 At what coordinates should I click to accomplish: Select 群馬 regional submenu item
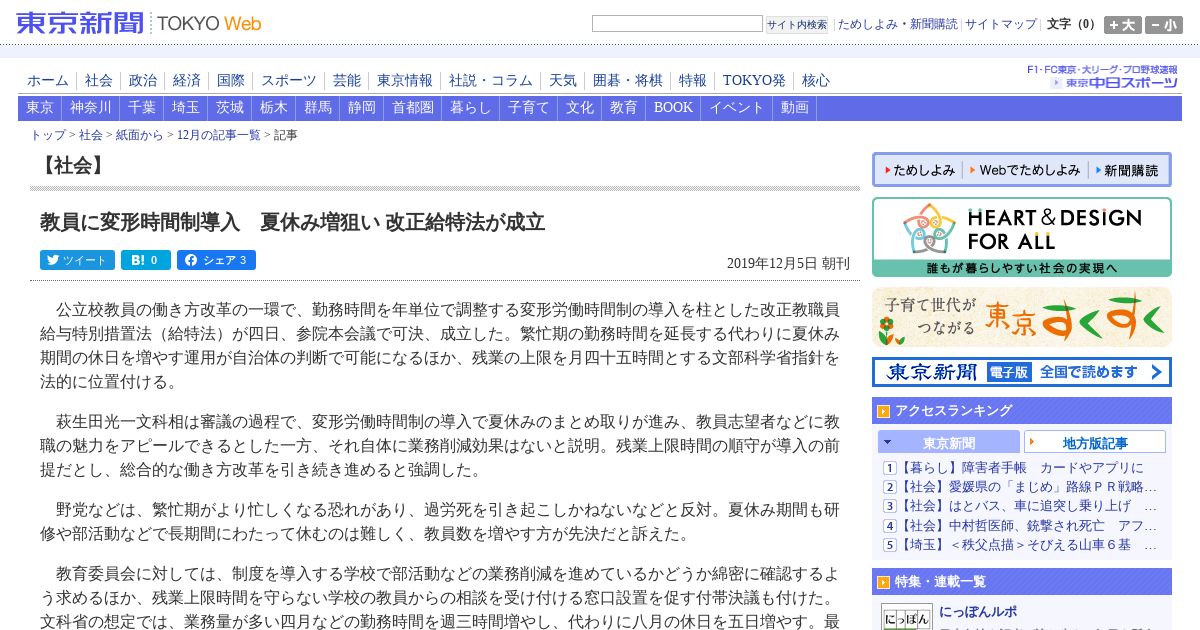(x=318, y=108)
